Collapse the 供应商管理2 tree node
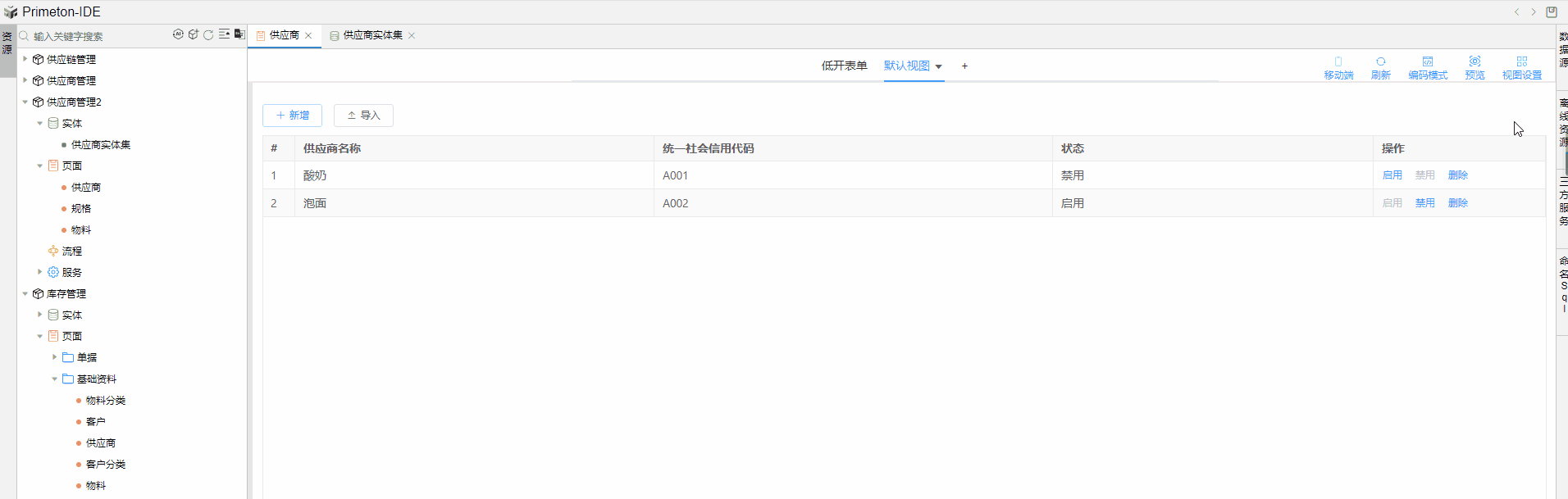The width and height of the screenshot is (1568, 499). (x=25, y=102)
